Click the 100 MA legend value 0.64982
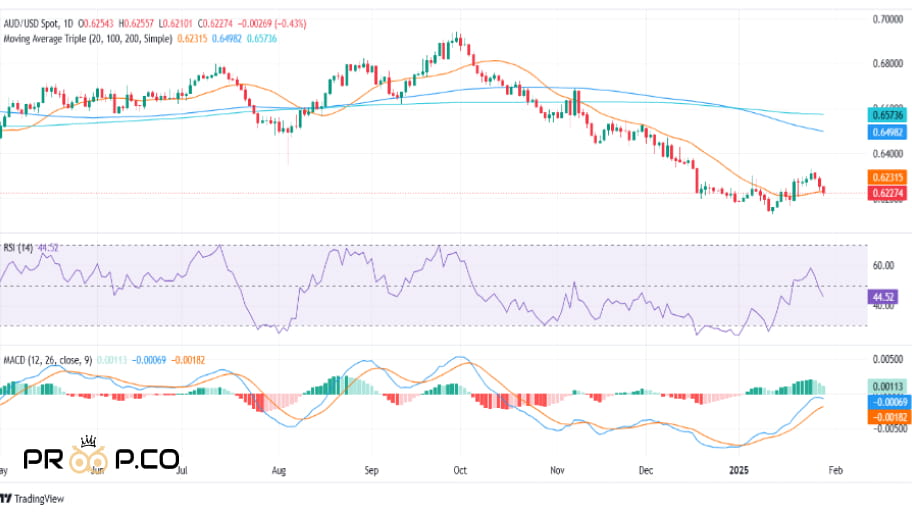Viewport: 912px width, 513px height. (x=227, y=39)
